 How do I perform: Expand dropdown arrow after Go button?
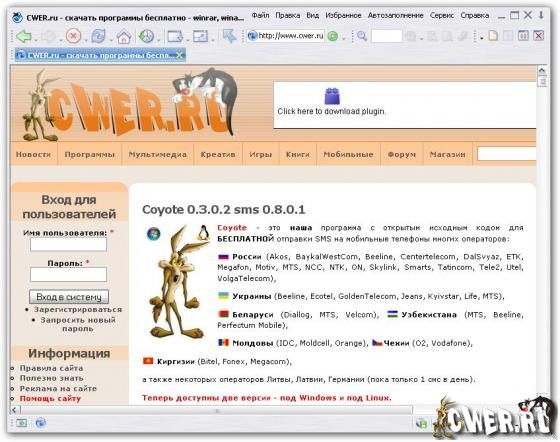tap(343, 38)
